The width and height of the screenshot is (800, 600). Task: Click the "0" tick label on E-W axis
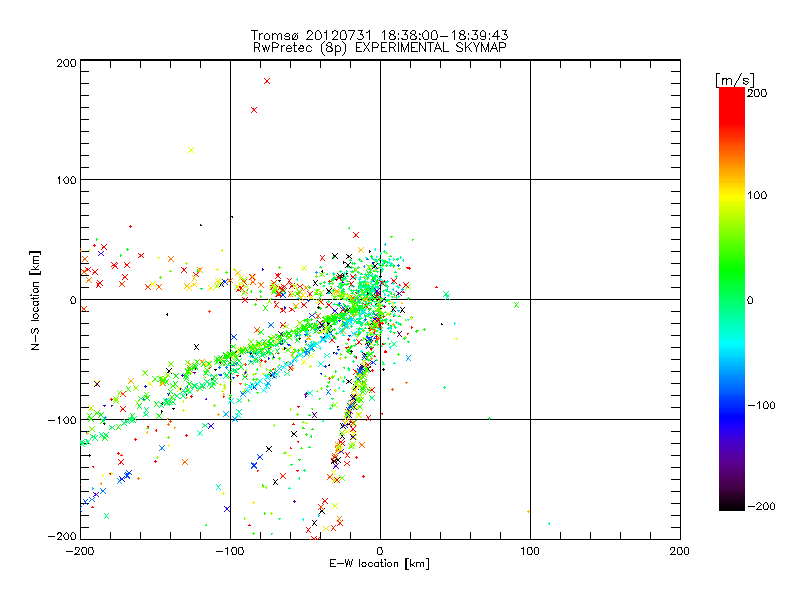[380, 551]
